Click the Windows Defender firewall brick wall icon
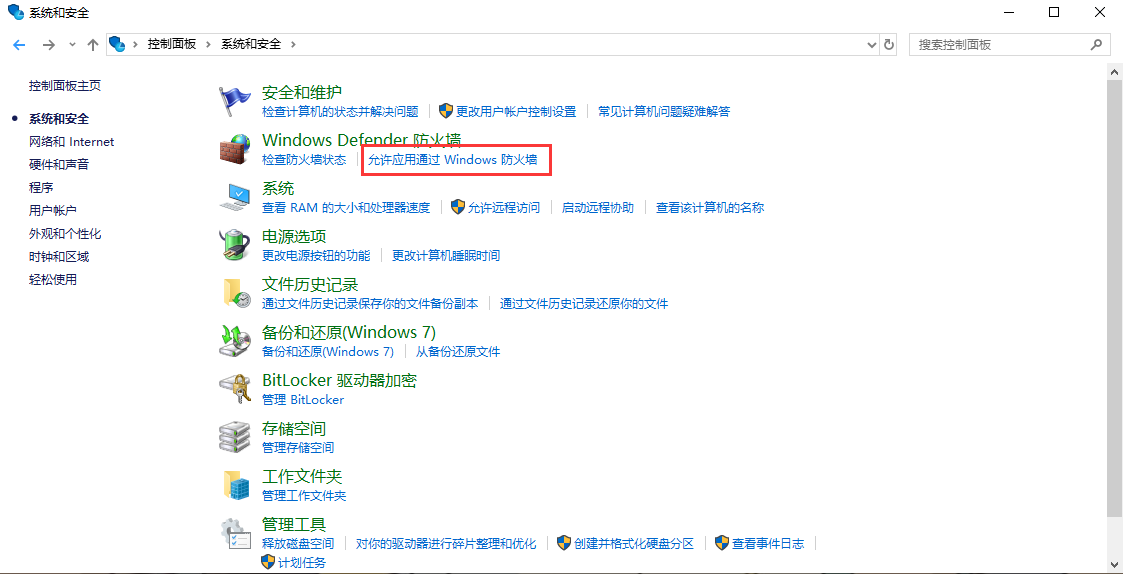1123x574 pixels. pos(236,149)
